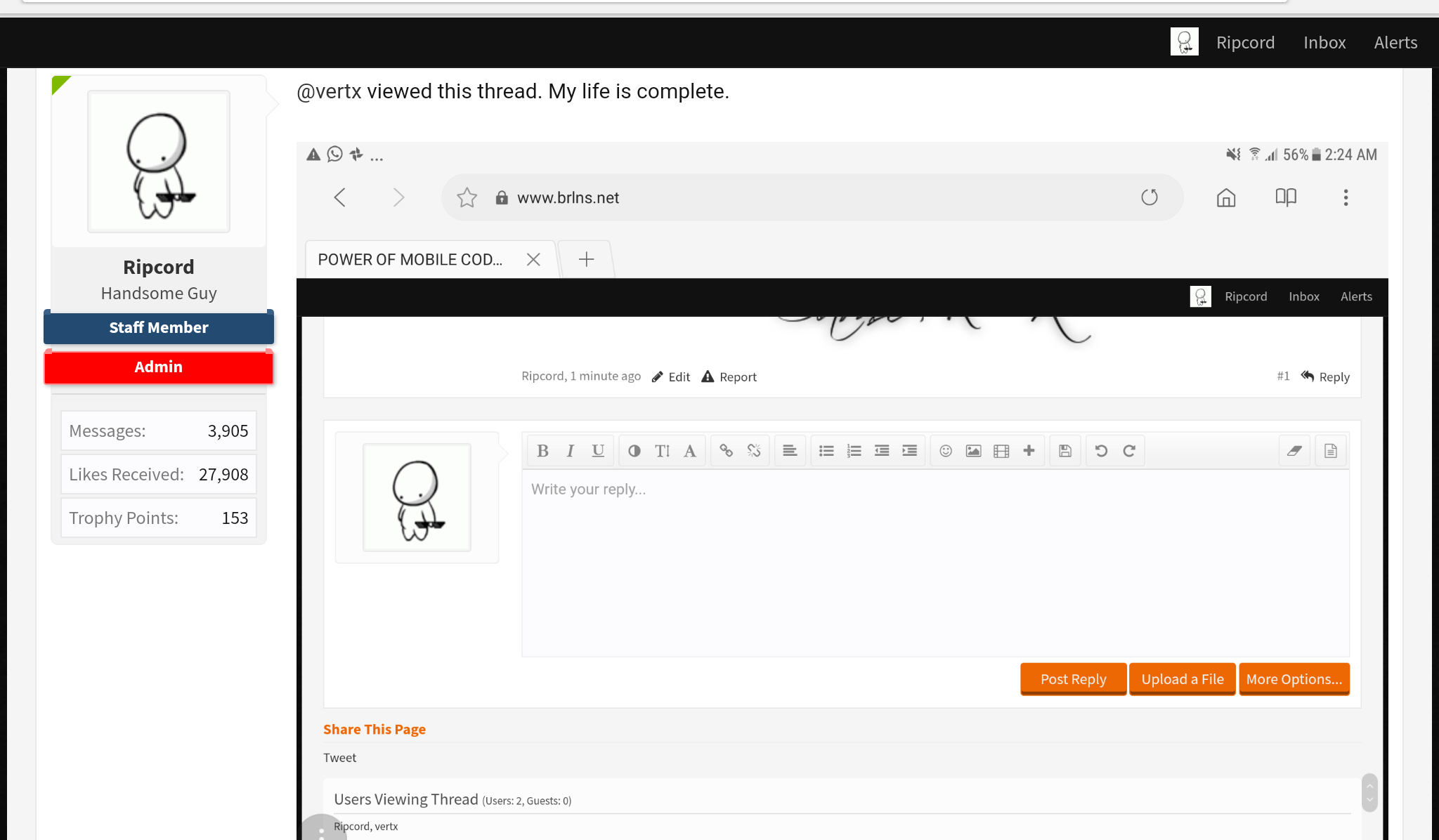Click Ripcord large profile avatar
Screen dimensions: 1439x840
pyautogui.click(x=158, y=162)
